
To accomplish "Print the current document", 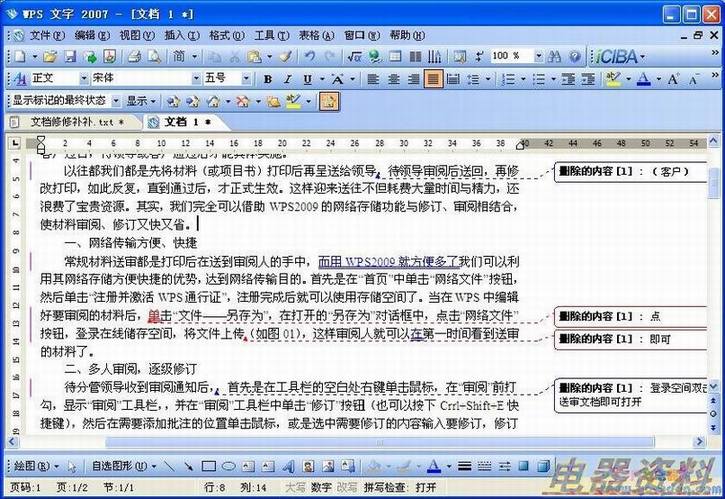I will 134,57.
